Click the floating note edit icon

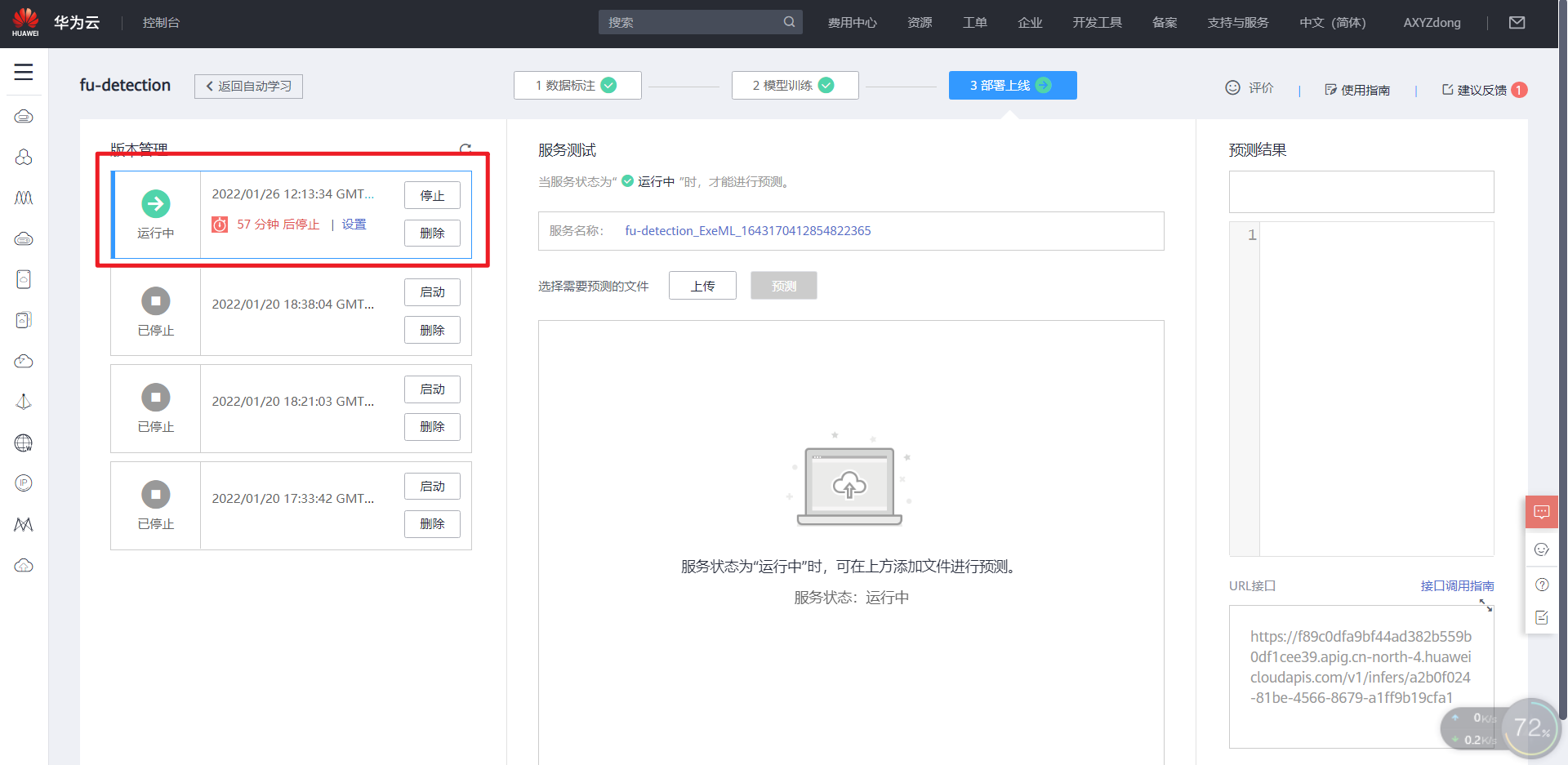click(1542, 618)
